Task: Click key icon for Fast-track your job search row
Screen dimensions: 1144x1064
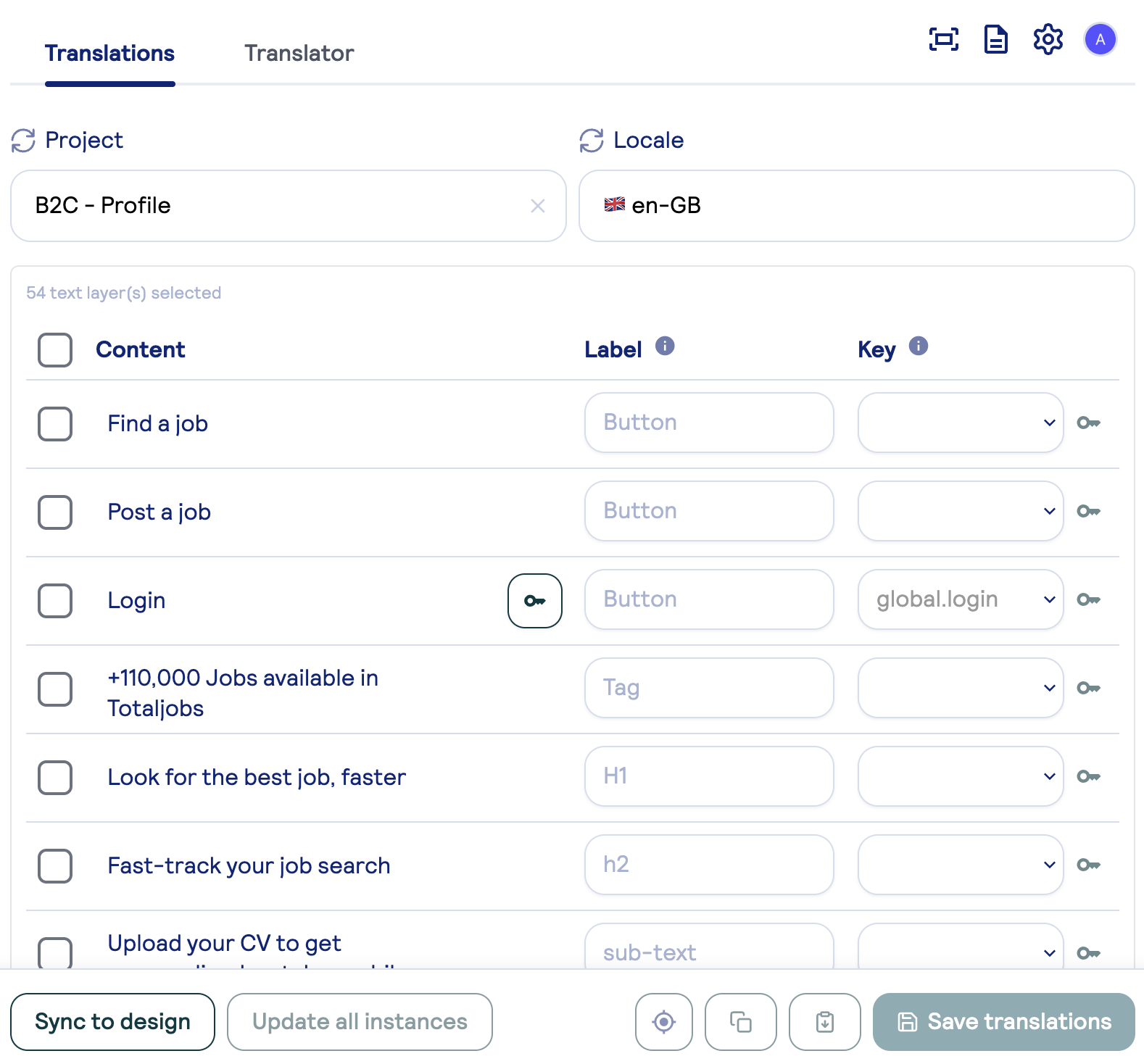Action: point(1089,865)
